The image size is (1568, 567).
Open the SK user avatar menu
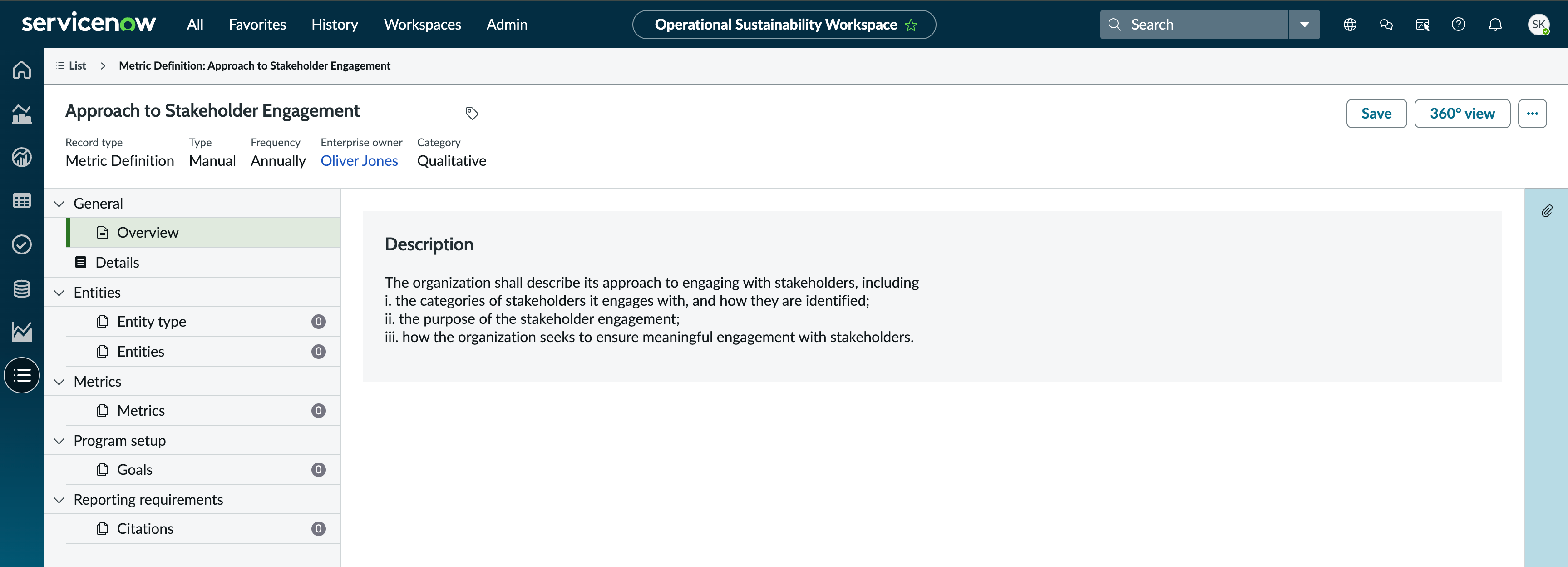tap(1539, 25)
